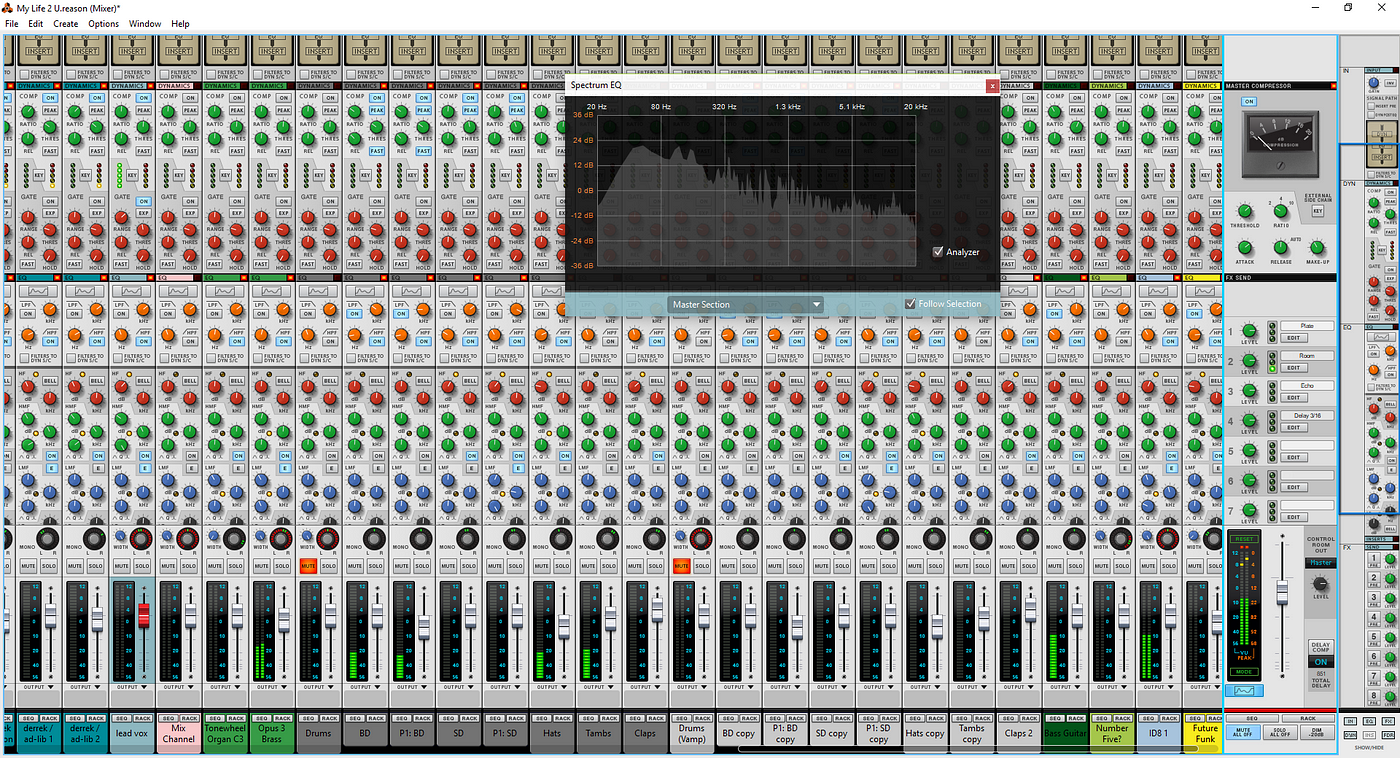
Task: Open the OUTPUT selector on Mix Channel
Action: pyautogui.click(x=180, y=687)
